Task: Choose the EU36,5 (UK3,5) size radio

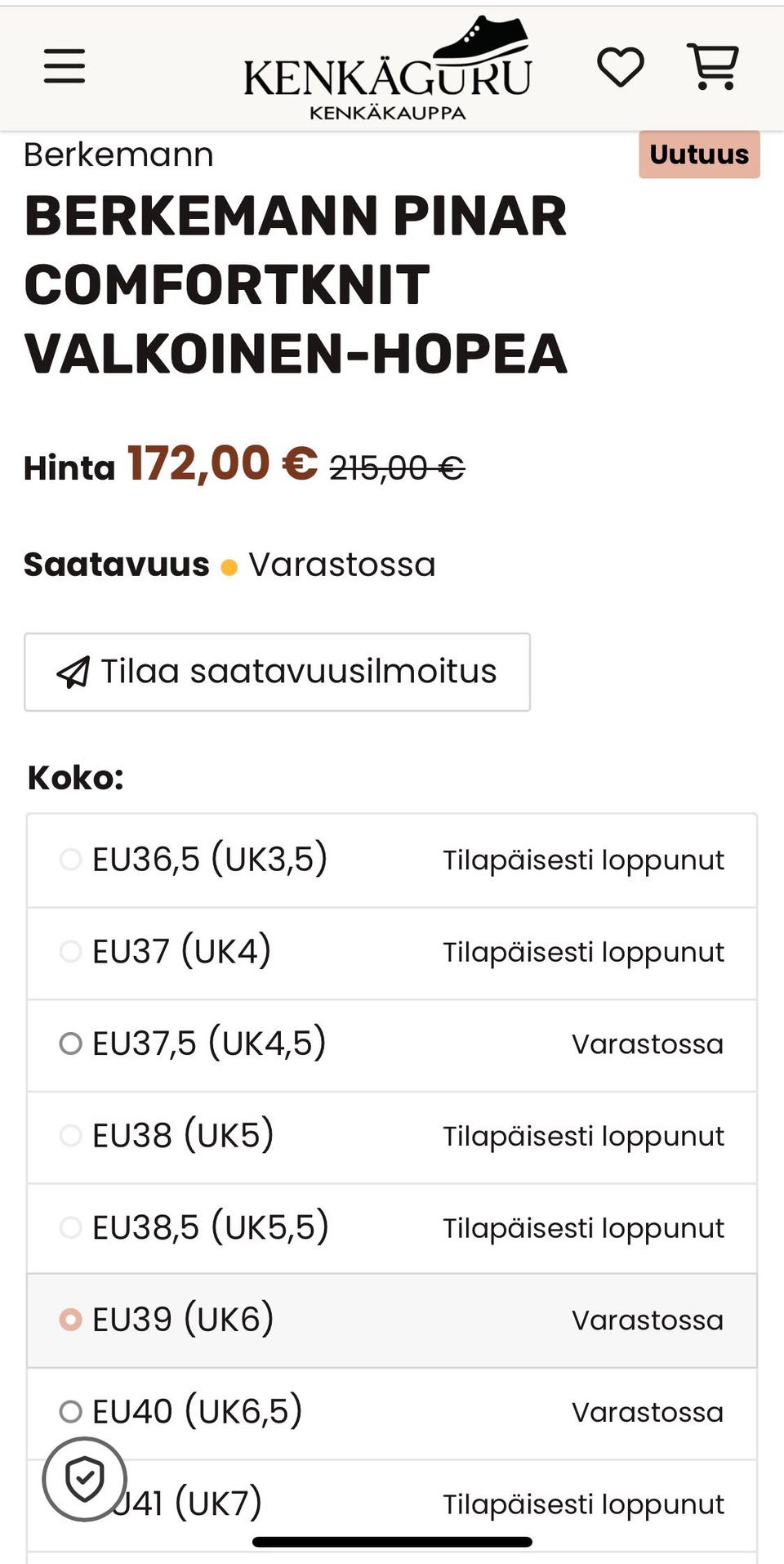Action: (x=71, y=860)
